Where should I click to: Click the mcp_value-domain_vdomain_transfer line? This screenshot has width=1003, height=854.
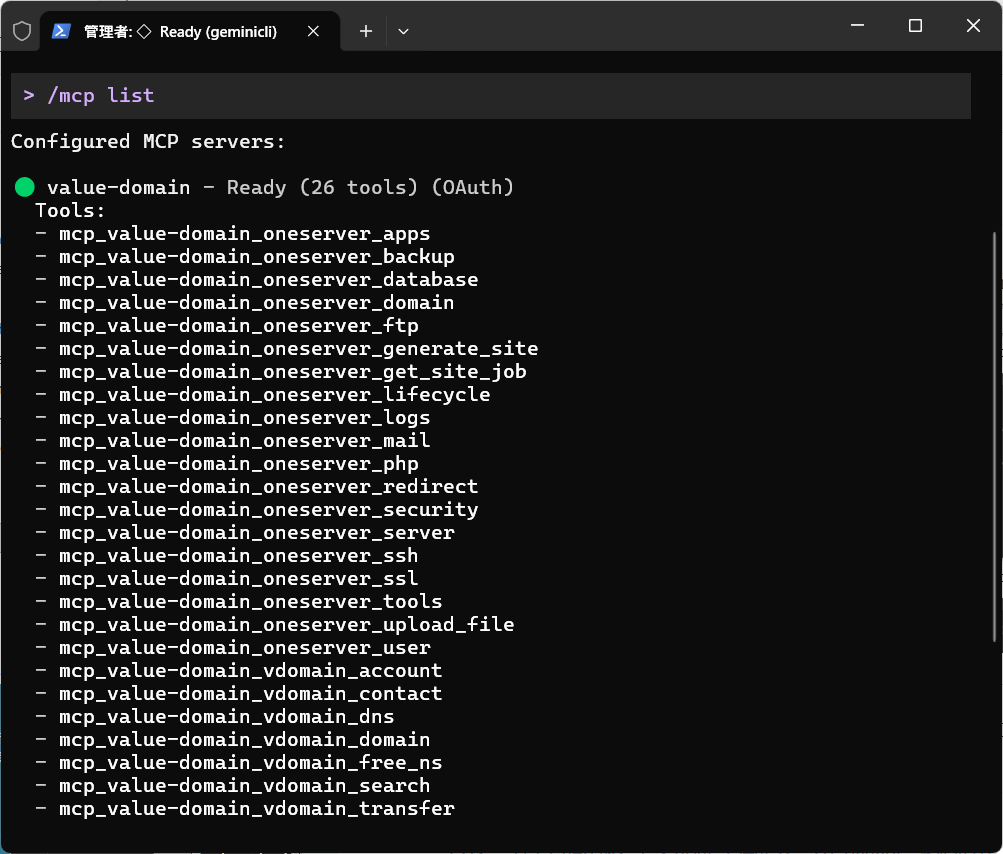257,809
